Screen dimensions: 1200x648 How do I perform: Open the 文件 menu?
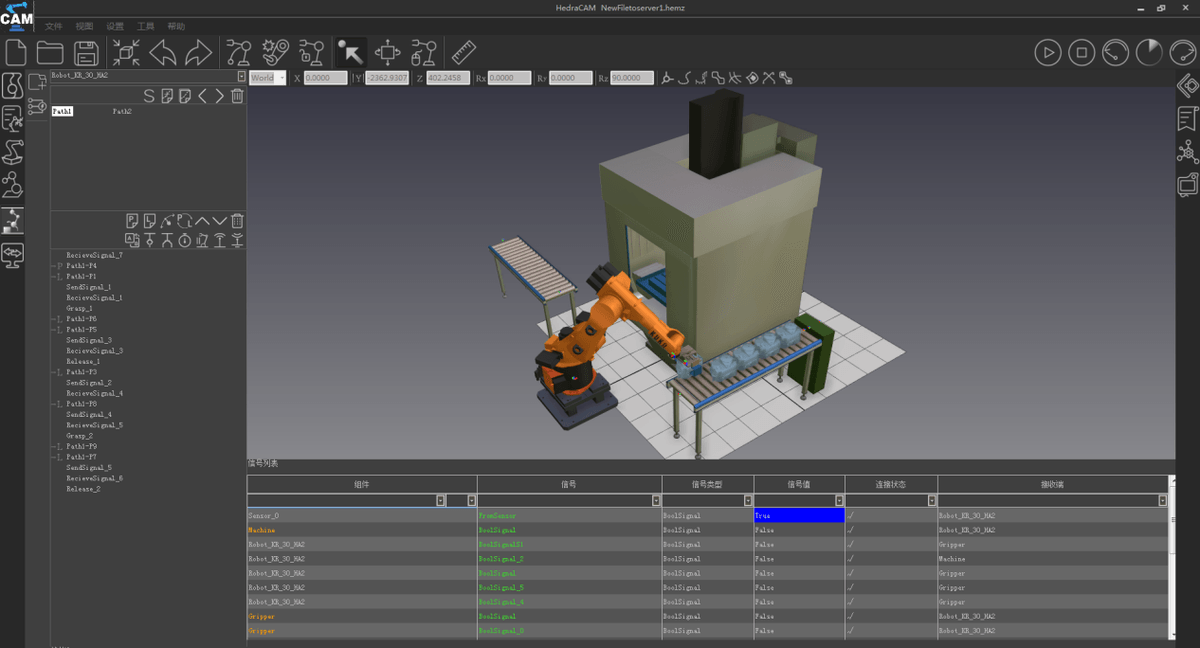54,26
